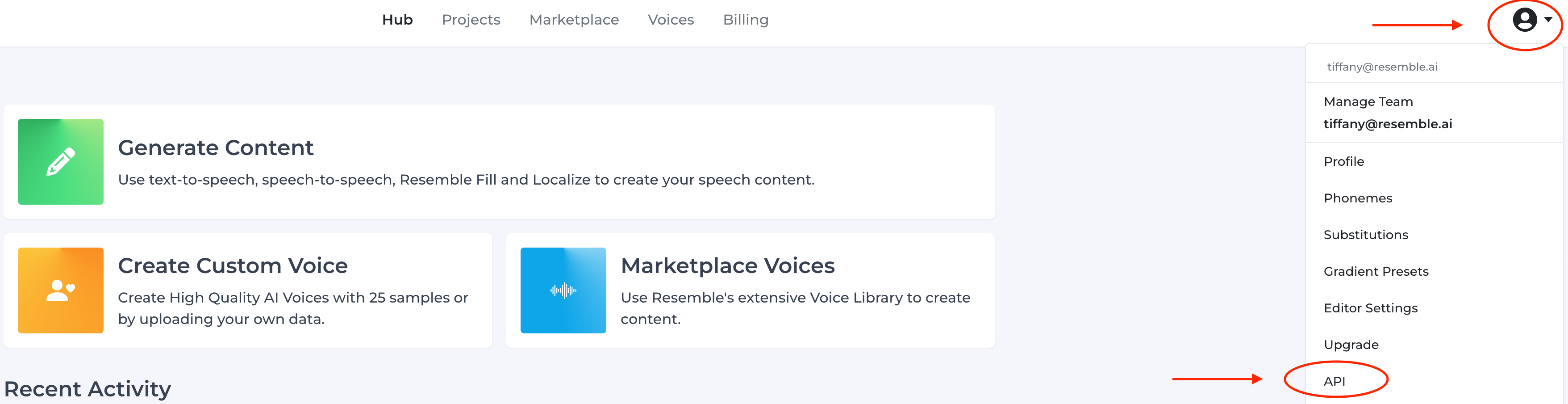Select Manage Team in account menu

1368,102
